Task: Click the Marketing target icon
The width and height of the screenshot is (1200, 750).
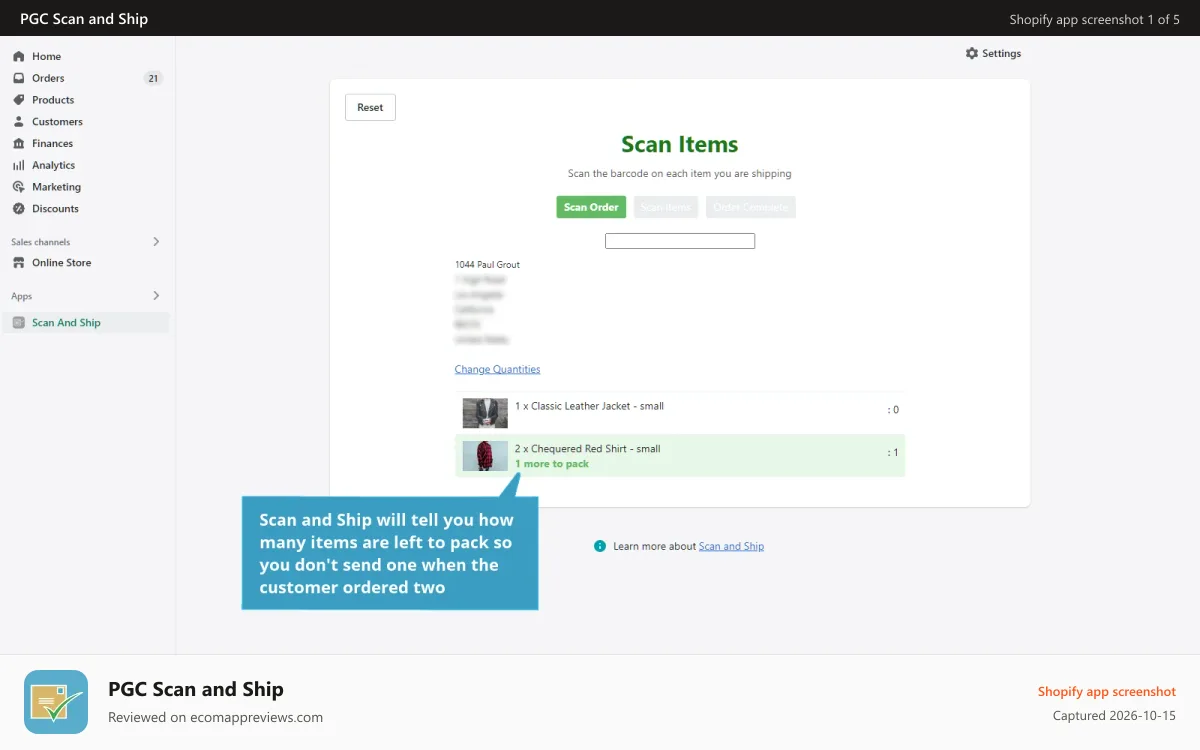Action: (x=19, y=187)
